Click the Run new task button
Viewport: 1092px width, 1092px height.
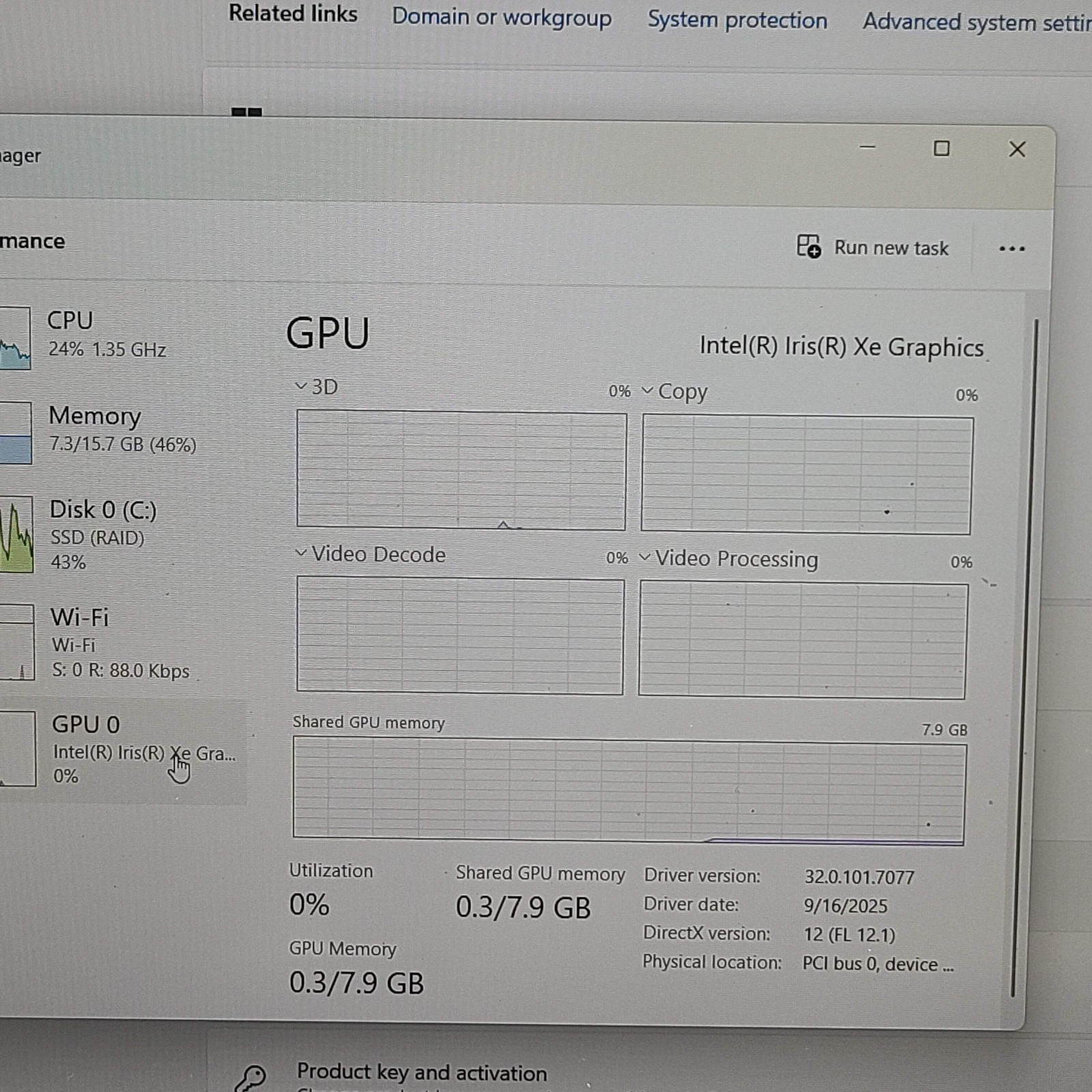[x=873, y=247]
